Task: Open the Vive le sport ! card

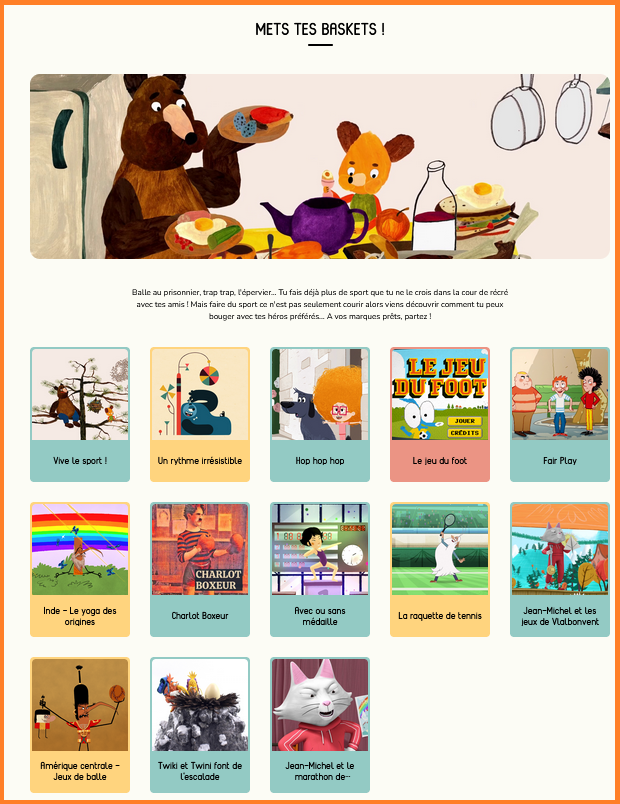Action: tap(80, 414)
